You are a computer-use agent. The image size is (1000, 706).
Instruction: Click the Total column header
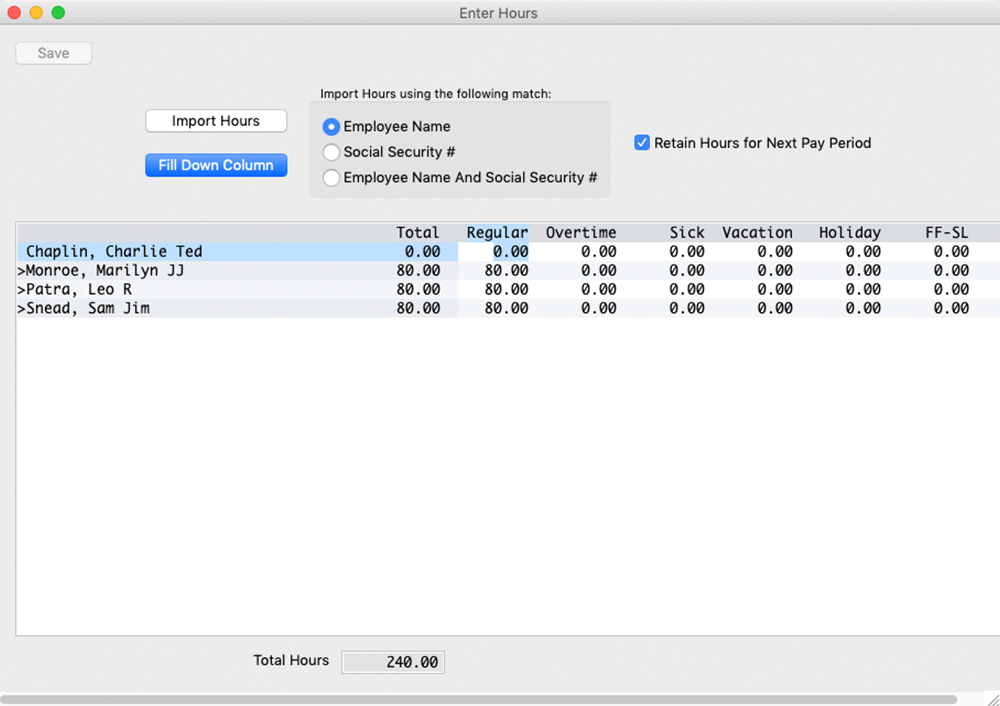[418, 232]
